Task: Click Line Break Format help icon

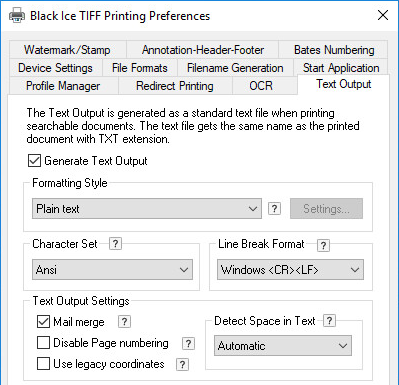Action: click(x=323, y=245)
